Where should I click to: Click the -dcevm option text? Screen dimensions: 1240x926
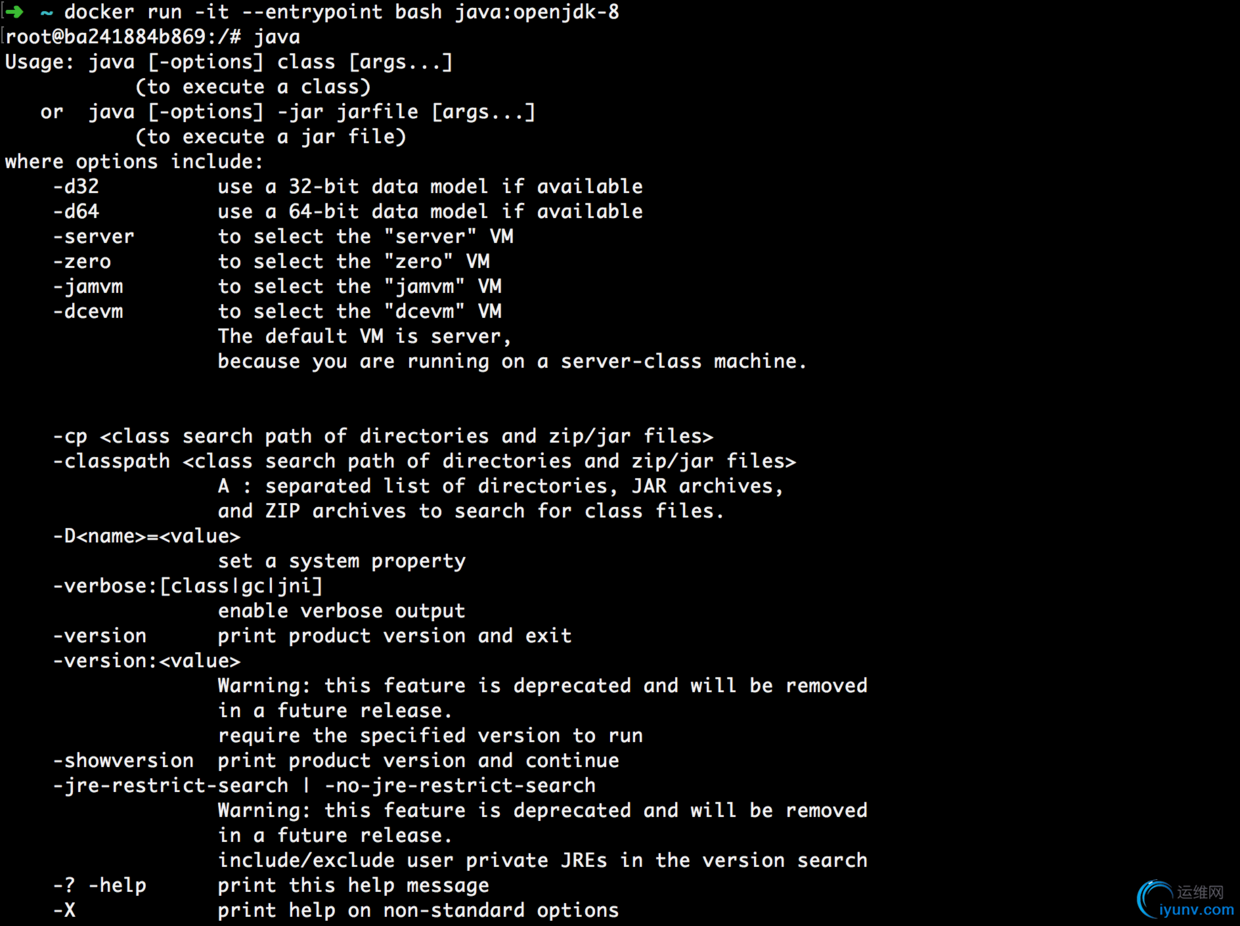click(88, 312)
